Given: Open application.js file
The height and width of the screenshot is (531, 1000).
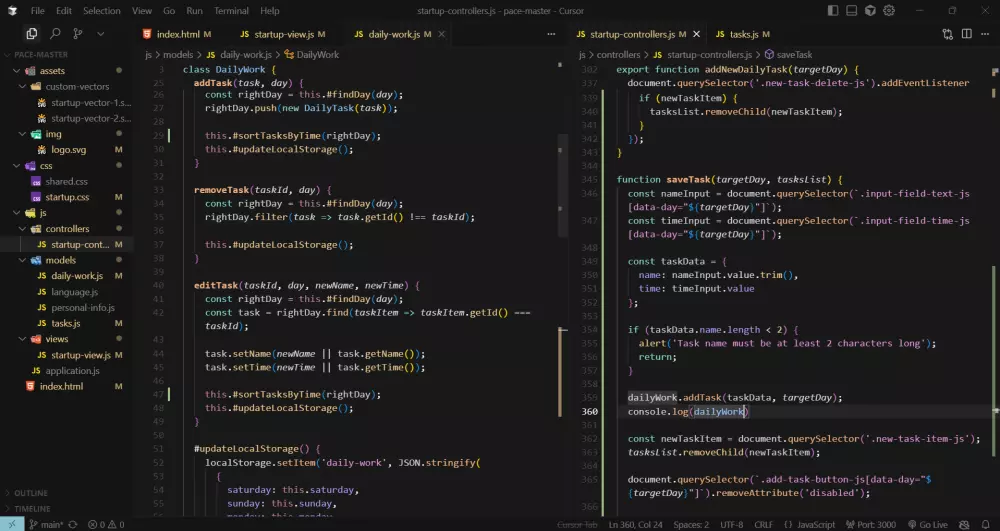Looking at the screenshot, I should 72,370.
